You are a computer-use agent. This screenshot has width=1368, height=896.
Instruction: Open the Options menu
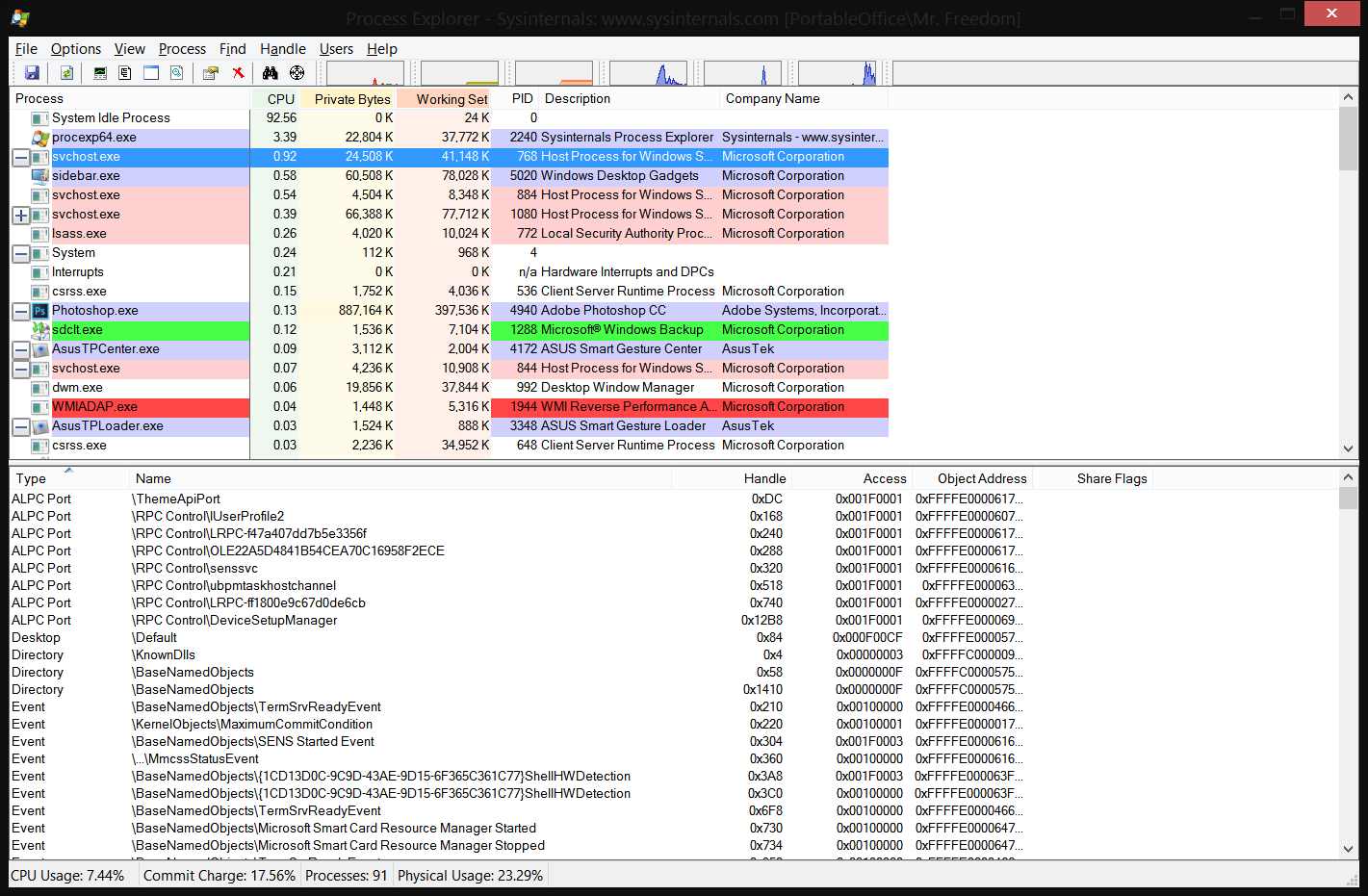[x=76, y=49]
